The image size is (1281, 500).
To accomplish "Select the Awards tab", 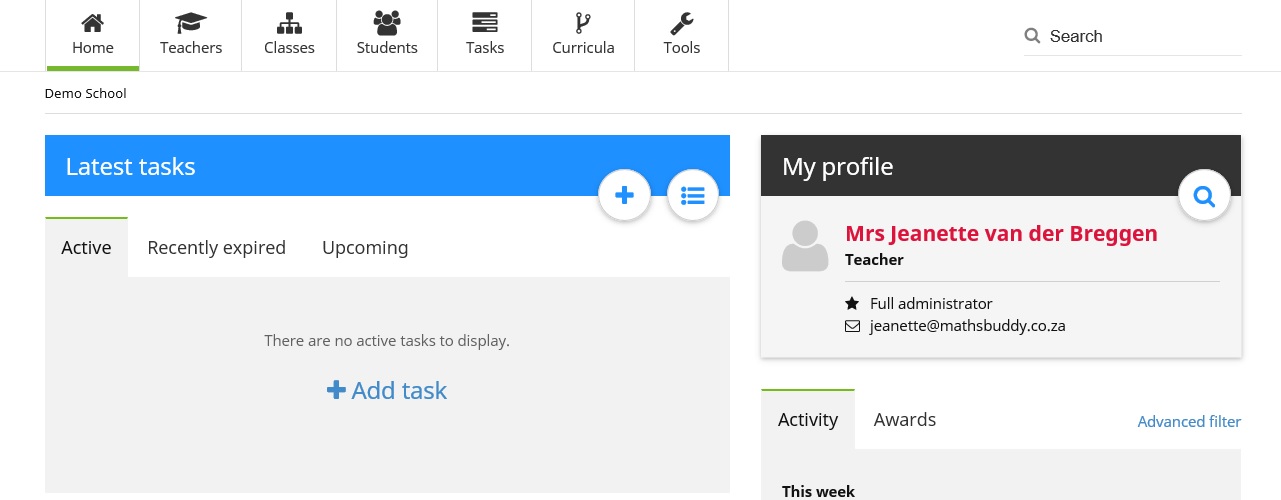I will pos(905,420).
